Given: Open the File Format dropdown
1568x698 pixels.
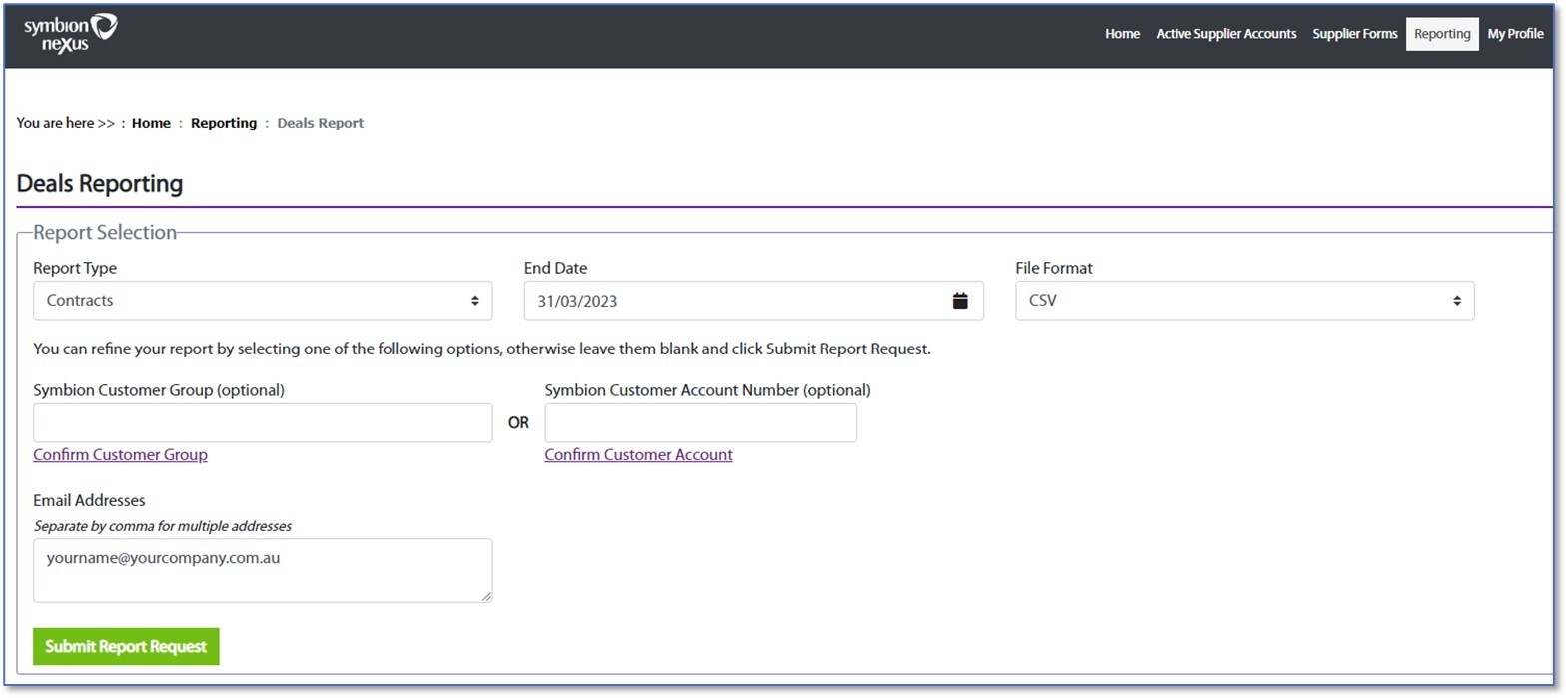Looking at the screenshot, I should (1244, 301).
